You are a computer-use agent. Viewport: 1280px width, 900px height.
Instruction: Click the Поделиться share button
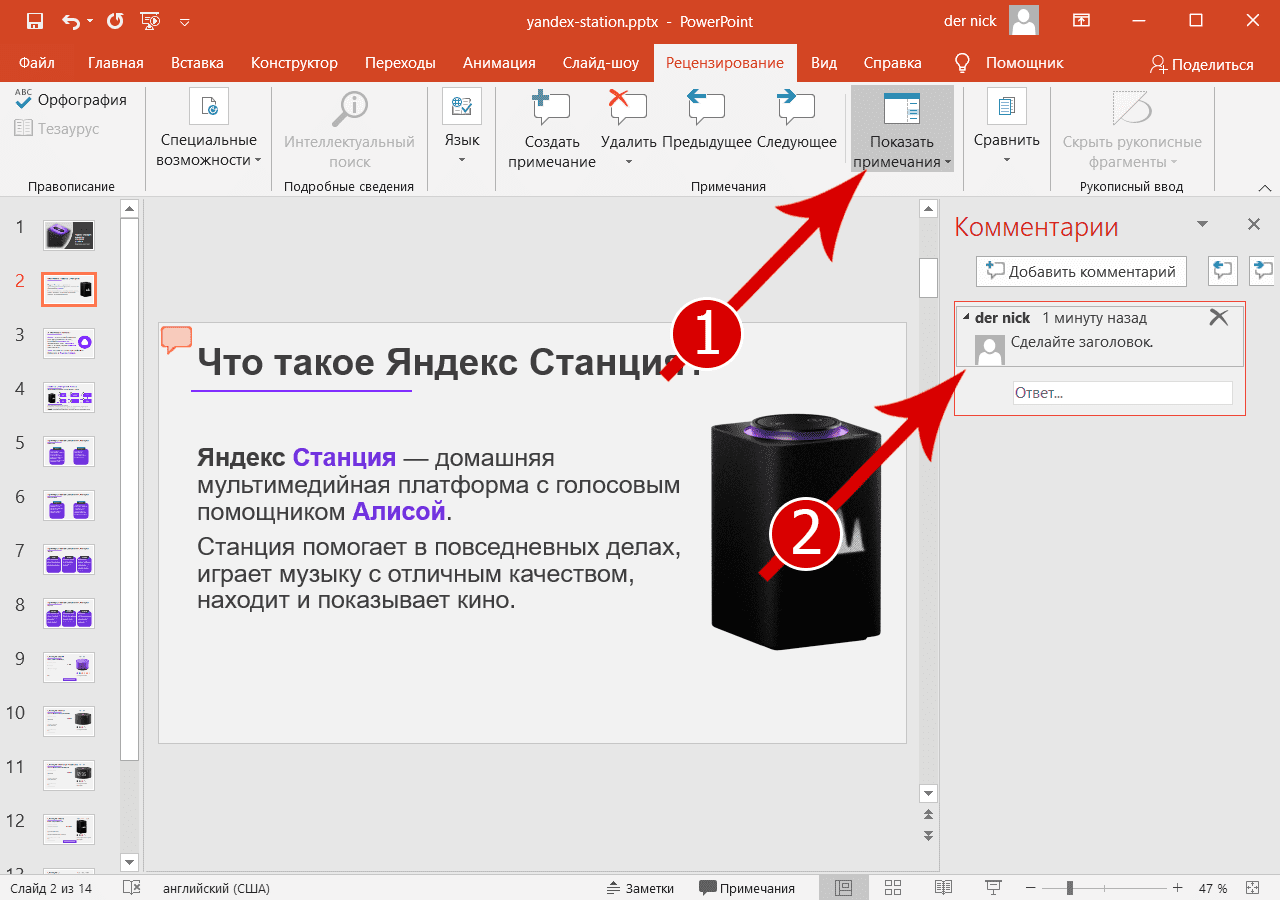[1201, 64]
